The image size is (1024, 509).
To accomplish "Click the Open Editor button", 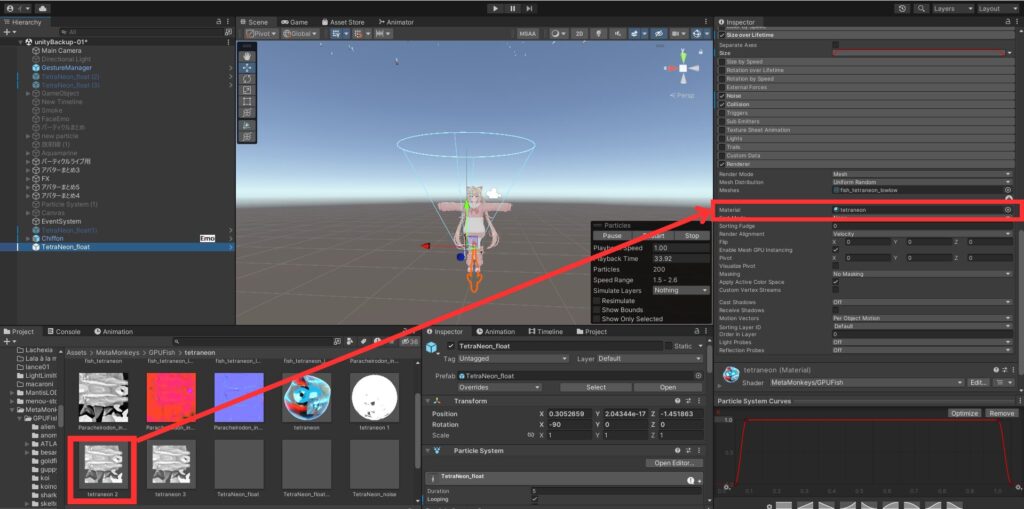I will click(x=675, y=463).
